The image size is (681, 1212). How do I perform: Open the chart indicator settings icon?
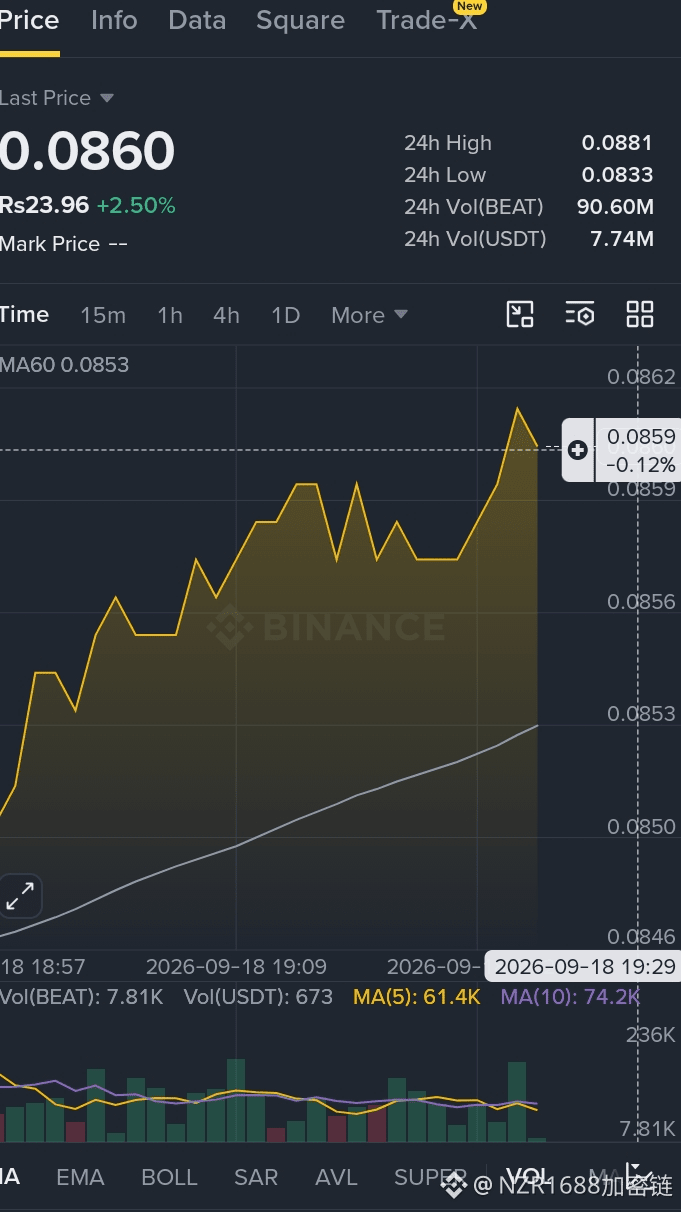580,314
